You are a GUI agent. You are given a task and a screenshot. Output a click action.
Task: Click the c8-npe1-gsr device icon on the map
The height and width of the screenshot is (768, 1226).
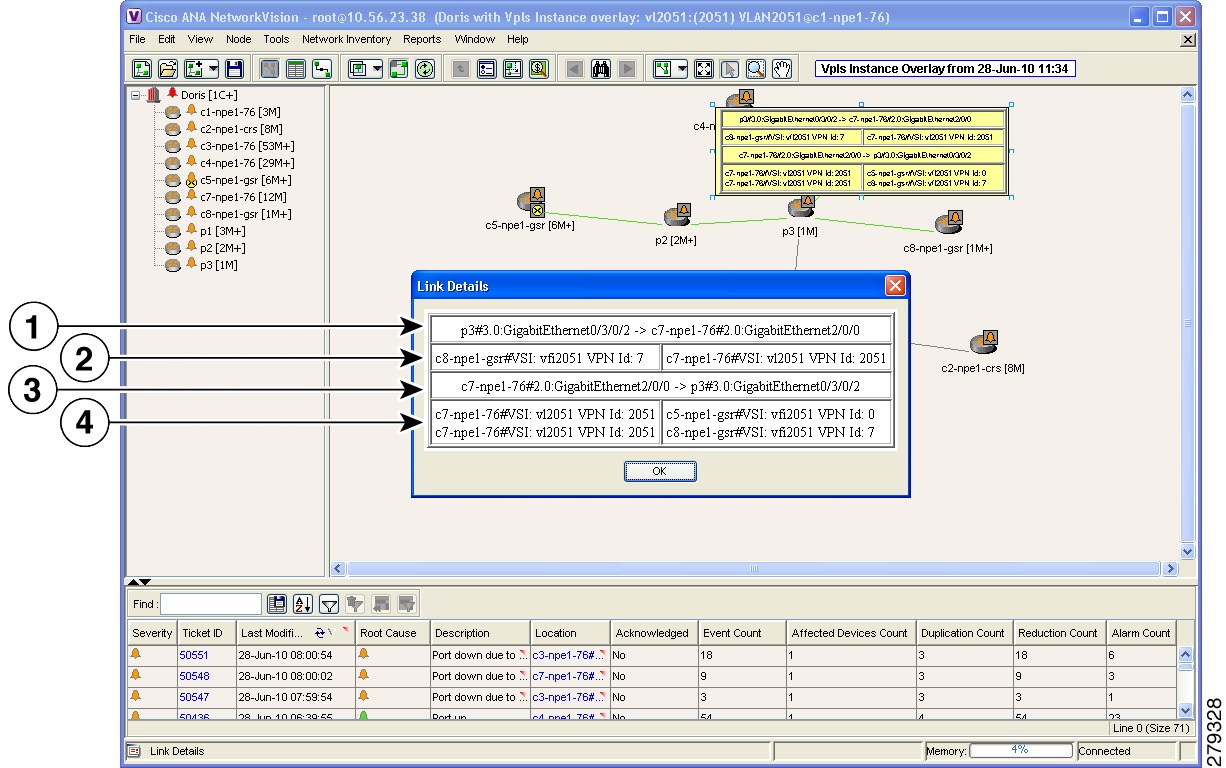948,224
